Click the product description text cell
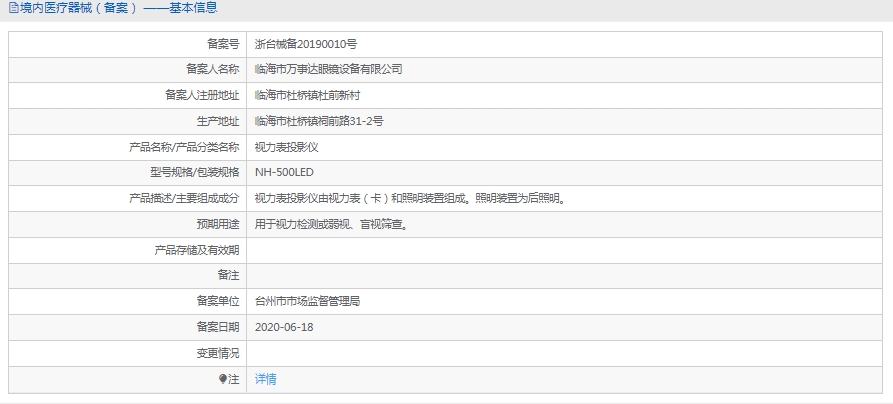 coord(410,198)
